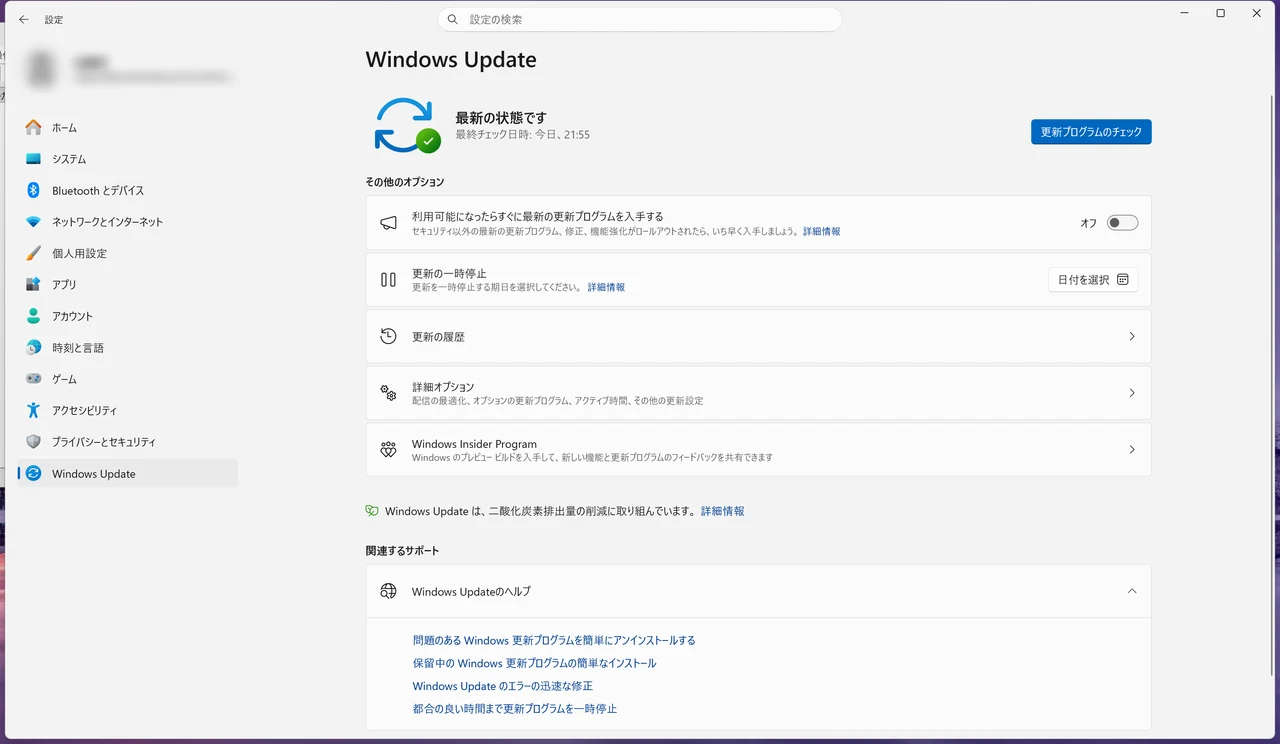Screen dimensions: 1280x744
Task: Open 問題のある Windows 更新プログラムを簡単にアンインストールする link
Action: pos(554,640)
